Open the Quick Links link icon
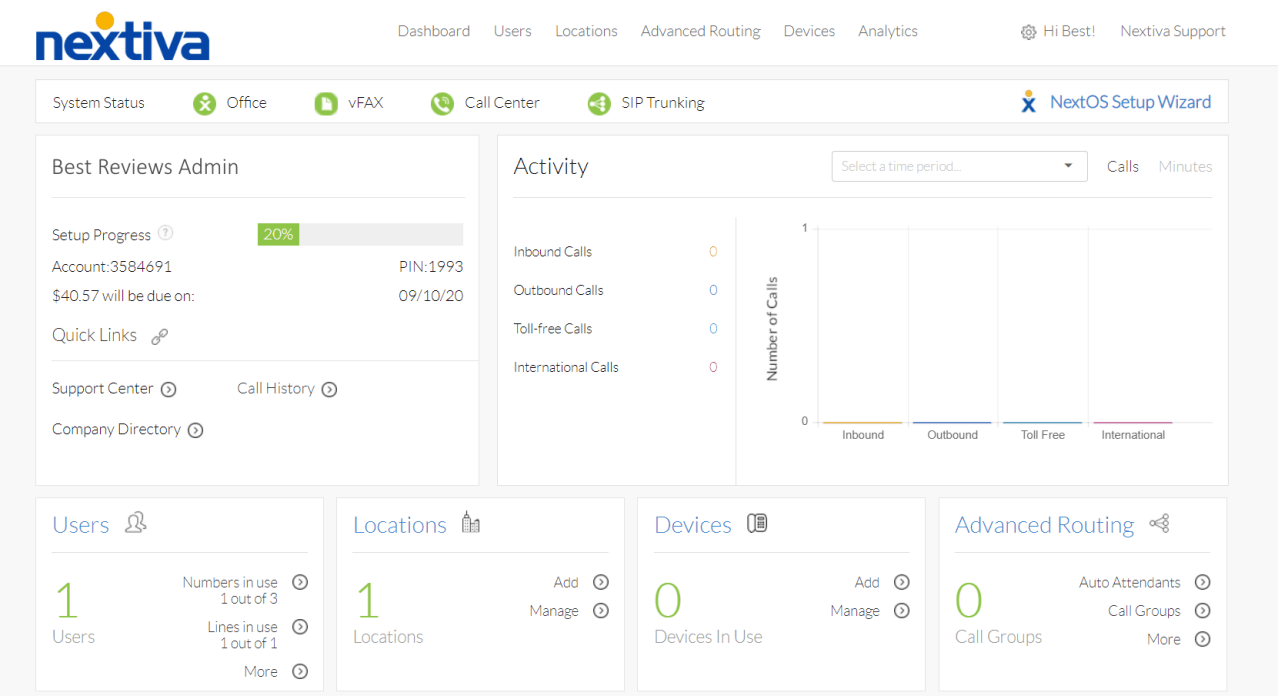Image resolution: width=1278 pixels, height=696 pixels. click(159, 336)
